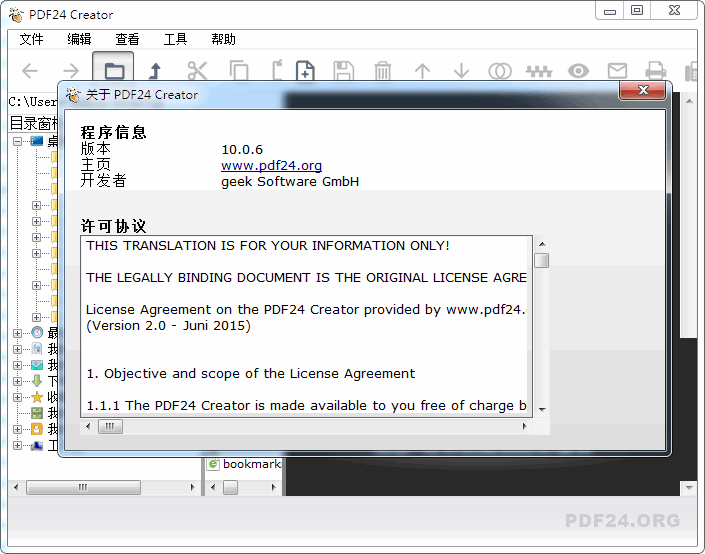Open the 文件 menu
Screen dimensions: 705x554
click(31, 40)
